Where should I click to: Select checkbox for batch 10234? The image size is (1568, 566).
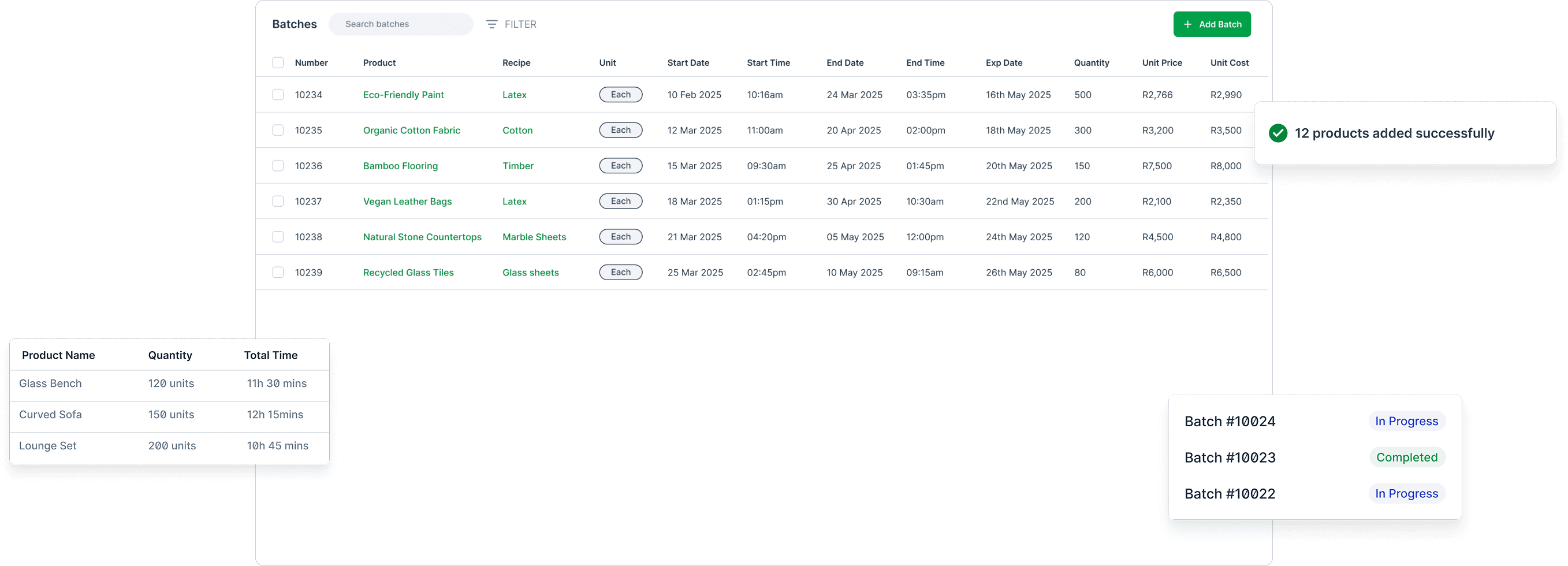pos(278,95)
